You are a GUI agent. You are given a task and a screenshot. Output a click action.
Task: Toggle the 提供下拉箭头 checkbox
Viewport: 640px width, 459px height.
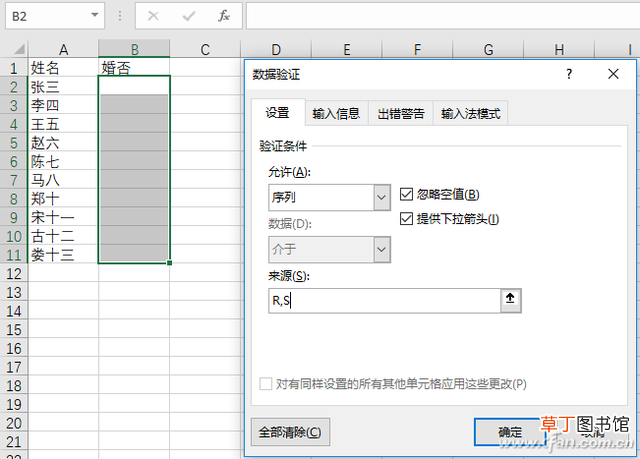coord(406,219)
